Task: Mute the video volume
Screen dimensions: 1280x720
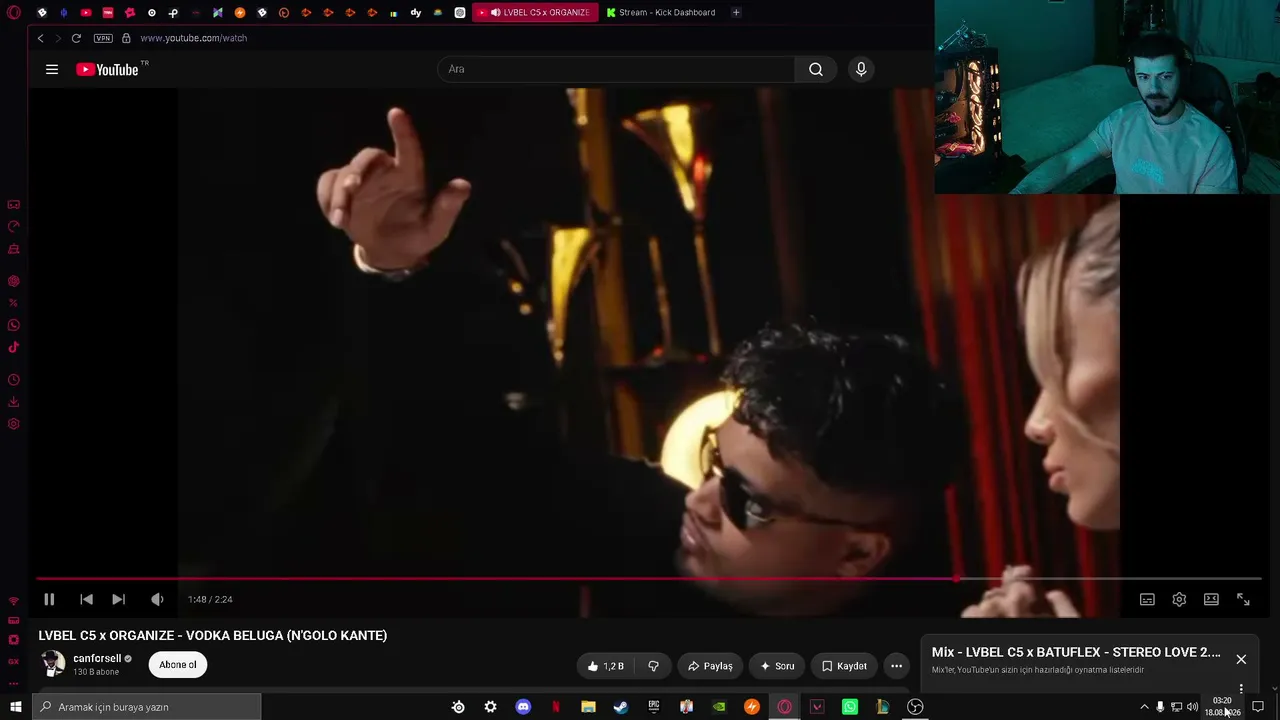Action: coord(157,599)
